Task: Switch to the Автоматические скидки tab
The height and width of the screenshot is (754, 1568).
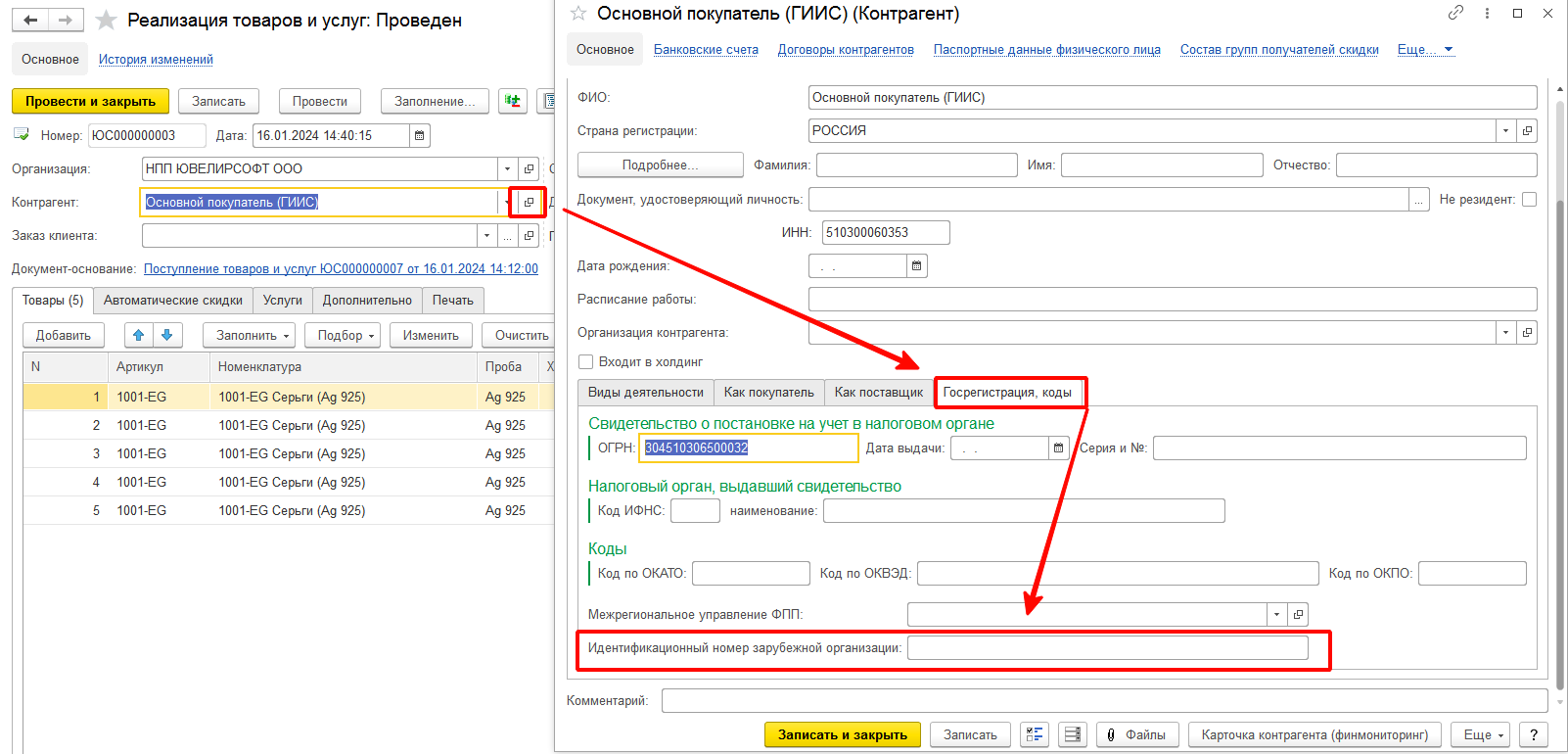Action: (172, 300)
